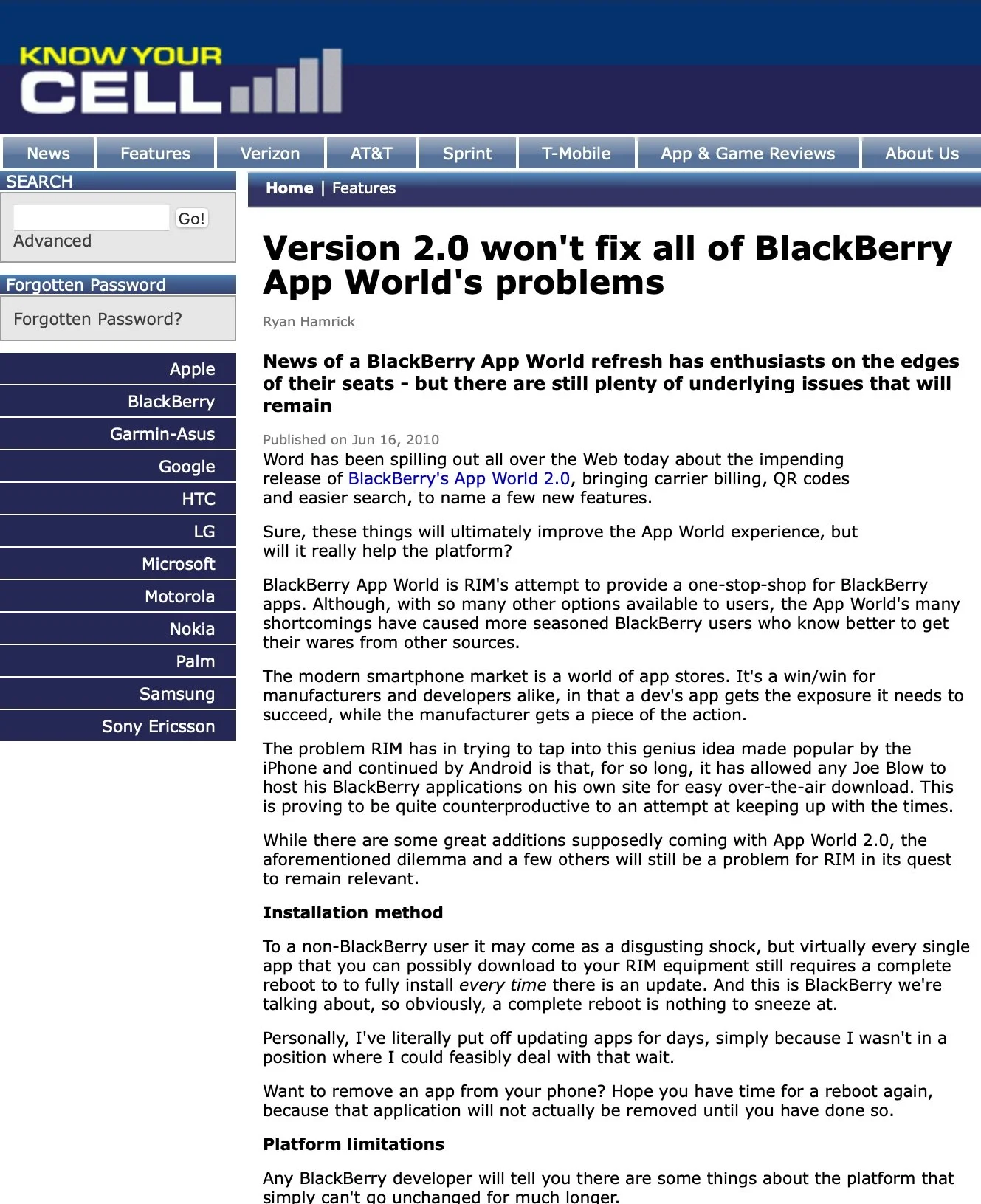Open the Sprint navigation tab

point(467,154)
